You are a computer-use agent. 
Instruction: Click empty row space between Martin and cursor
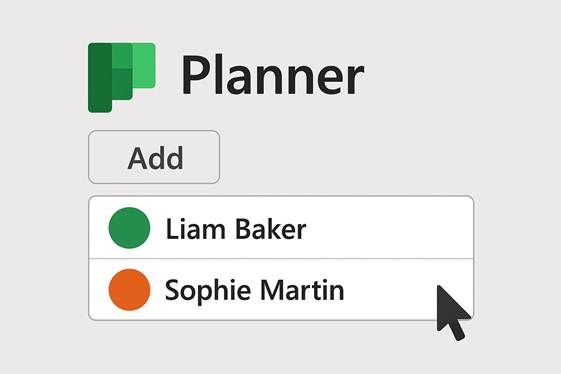coord(390,290)
